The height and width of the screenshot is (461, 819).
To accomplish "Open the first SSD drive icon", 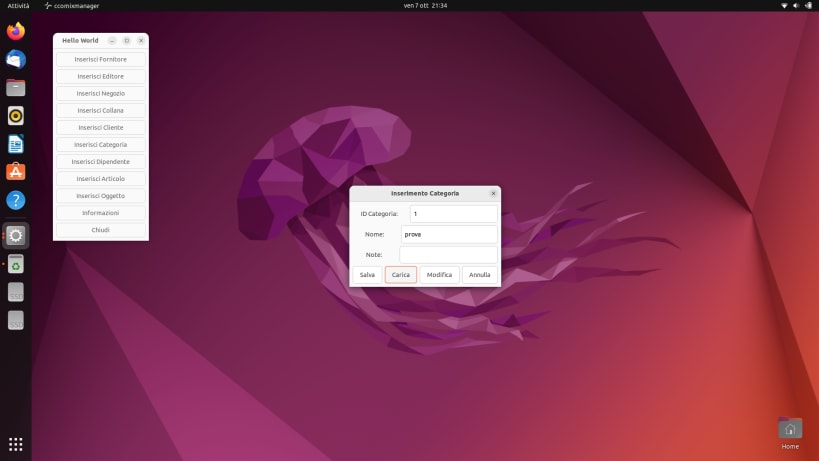I will click(16, 292).
